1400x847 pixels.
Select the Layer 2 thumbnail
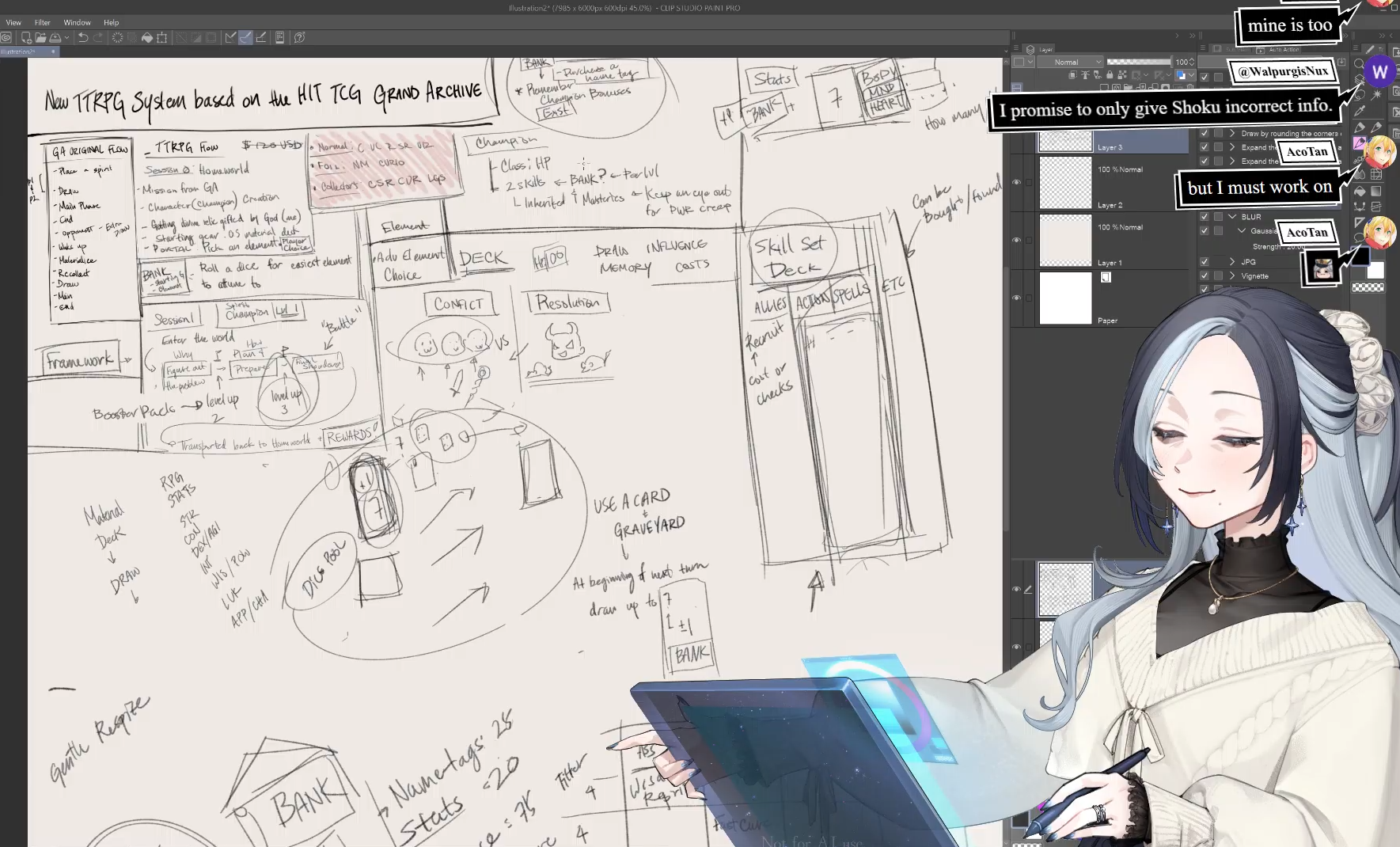point(1065,183)
